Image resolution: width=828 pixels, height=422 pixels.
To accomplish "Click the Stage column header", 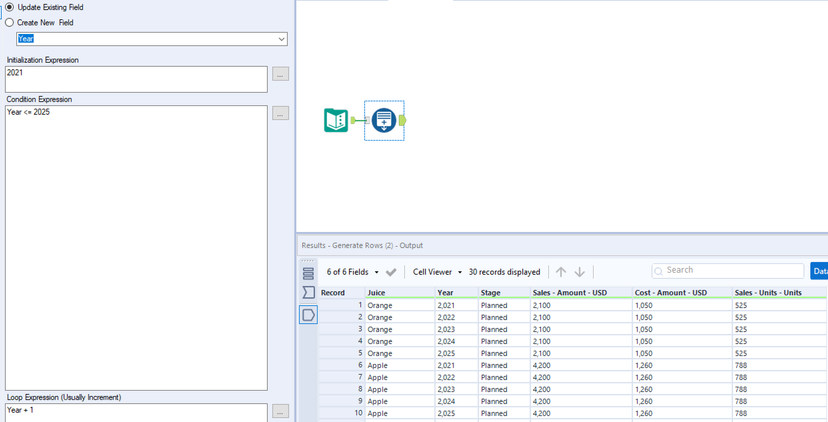I will tap(504, 293).
